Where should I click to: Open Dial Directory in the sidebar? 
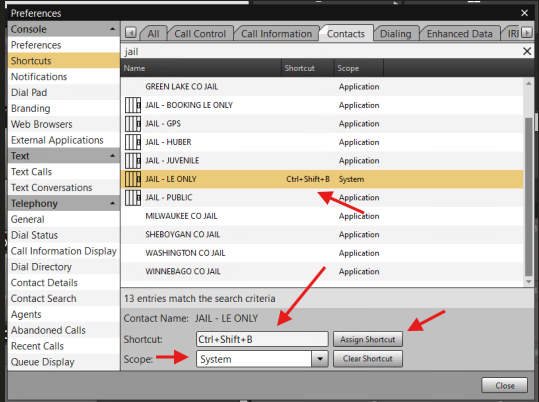(x=41, y=267)
